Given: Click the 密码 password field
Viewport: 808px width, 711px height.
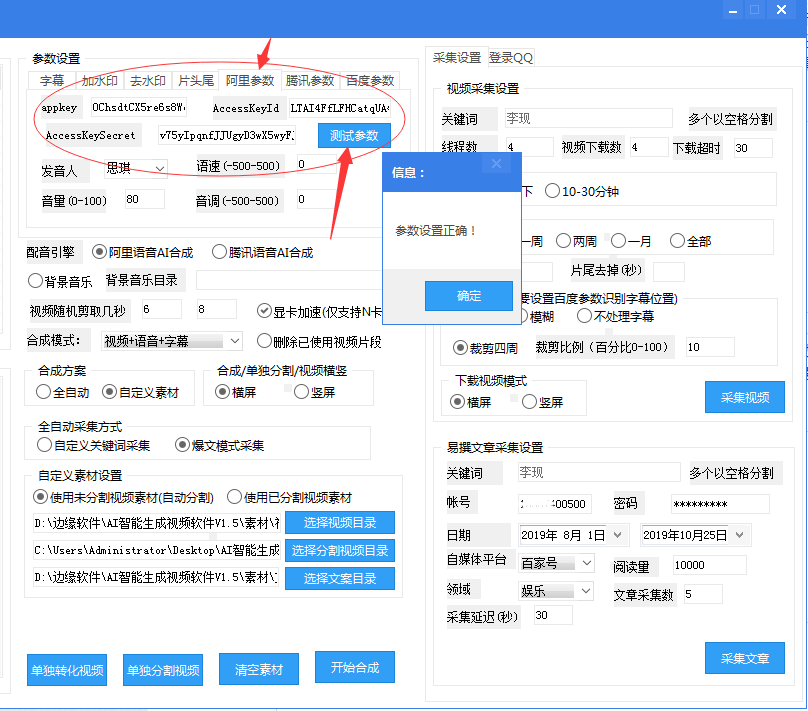Looking at the screenshot, I should (x=720, y=503).
